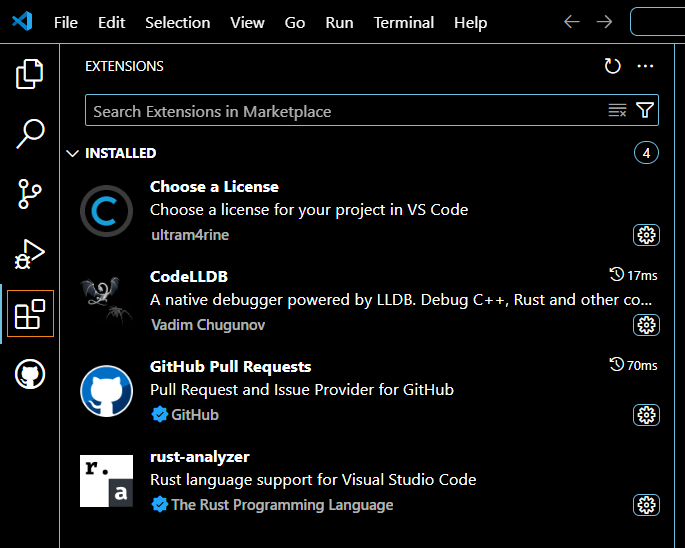Open manage gear for GitHub Pull Requests

pos(646,415)
